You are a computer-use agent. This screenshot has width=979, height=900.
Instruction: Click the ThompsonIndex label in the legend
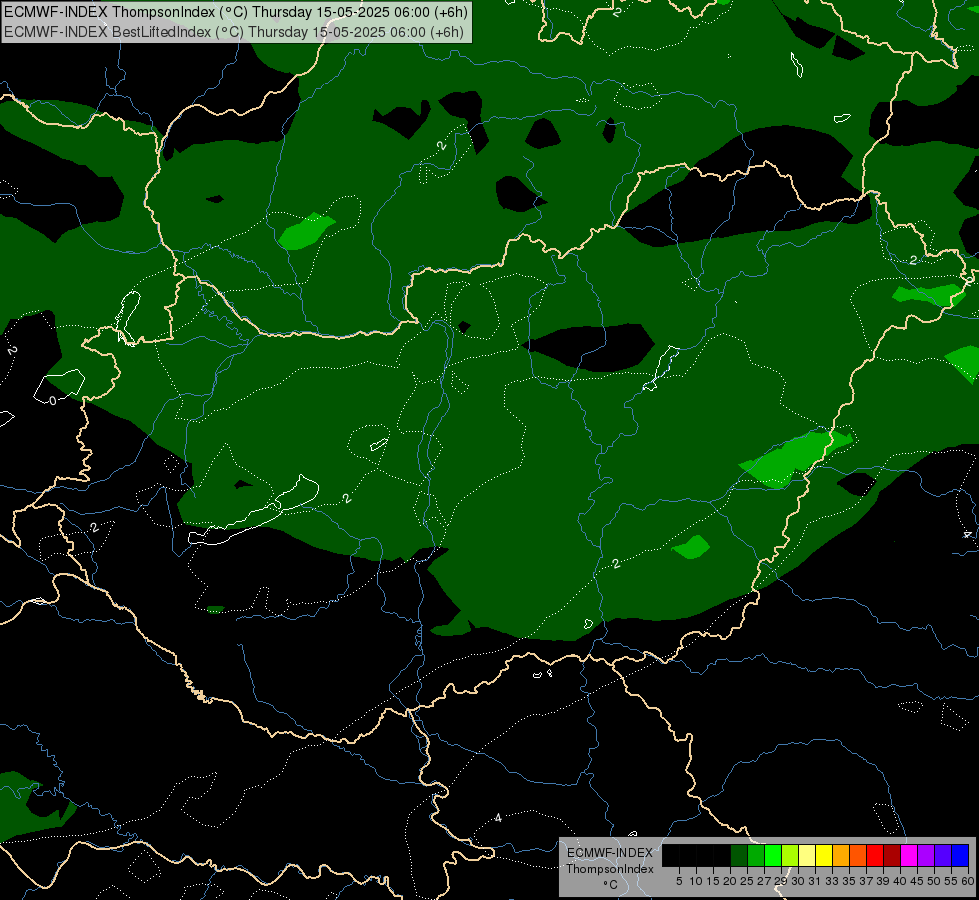(x=609, y=869)
